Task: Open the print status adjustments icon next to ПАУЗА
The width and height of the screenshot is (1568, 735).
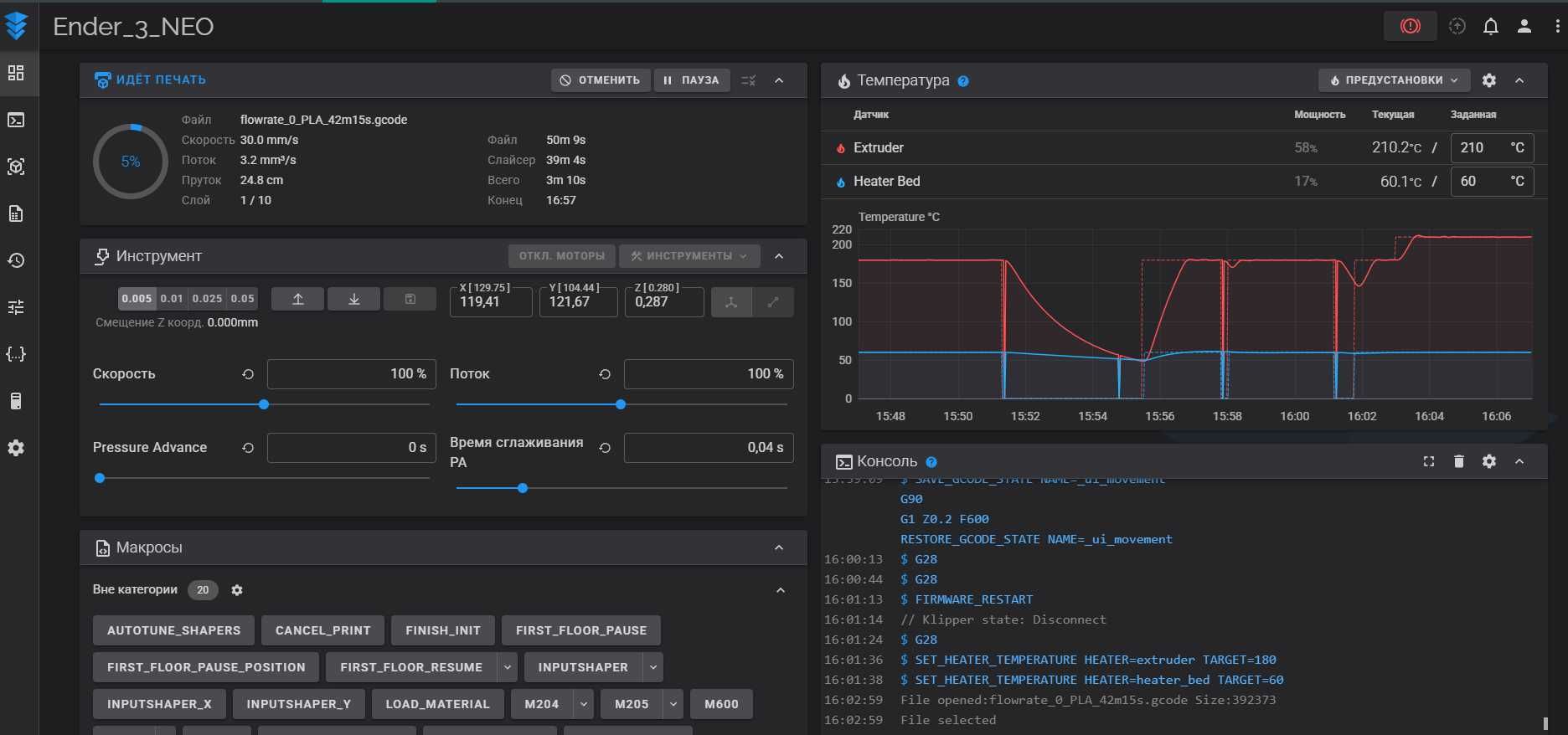Action: 749,80
